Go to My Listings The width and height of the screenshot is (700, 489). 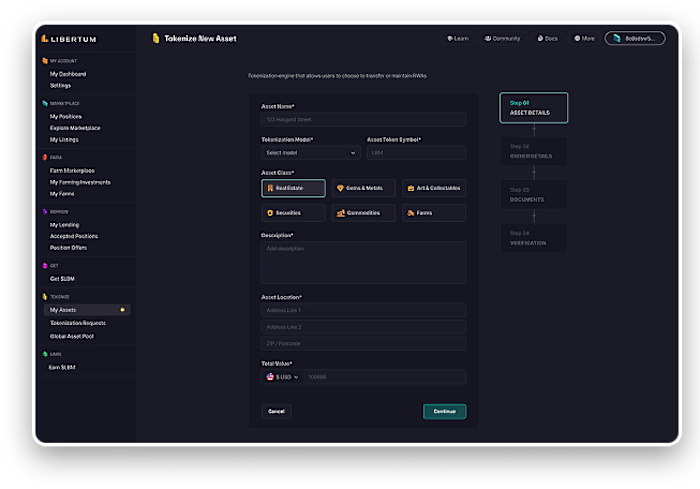[x=64, y=140]
